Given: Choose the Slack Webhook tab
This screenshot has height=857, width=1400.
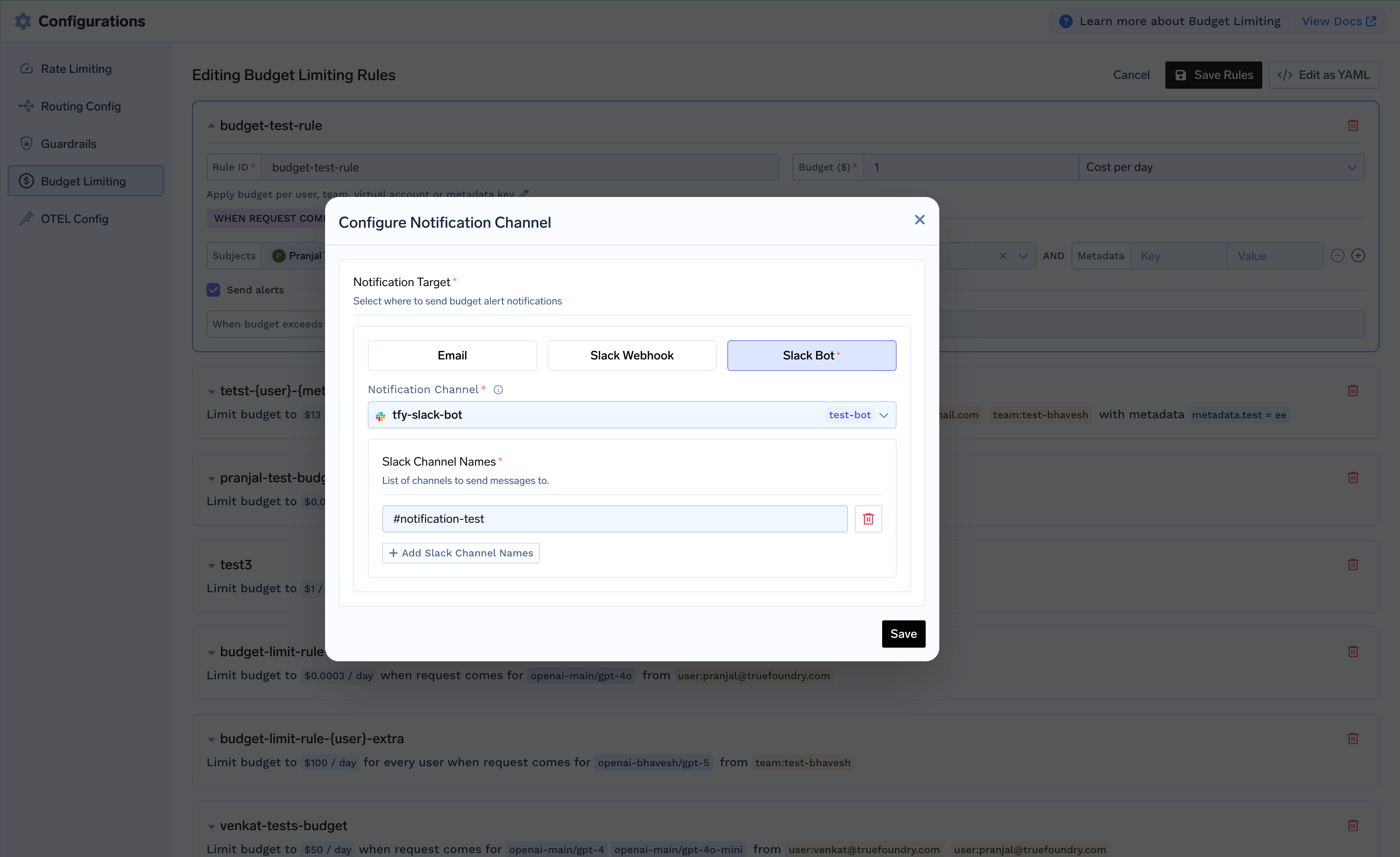Looking at the screenshot, I should click(x=631, y=355).
